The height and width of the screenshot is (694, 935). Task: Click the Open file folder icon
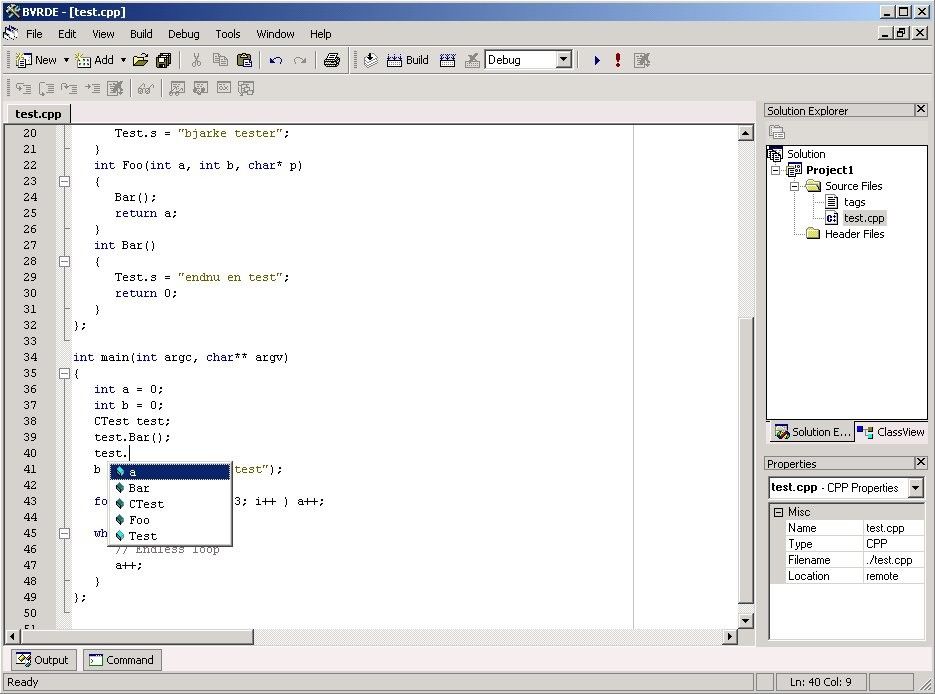[140, 60]
